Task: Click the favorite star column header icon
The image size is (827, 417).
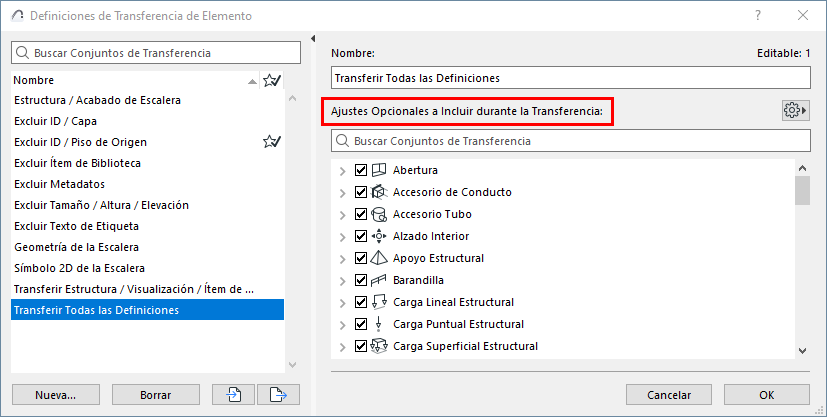Action: click(x=271, y=80)
